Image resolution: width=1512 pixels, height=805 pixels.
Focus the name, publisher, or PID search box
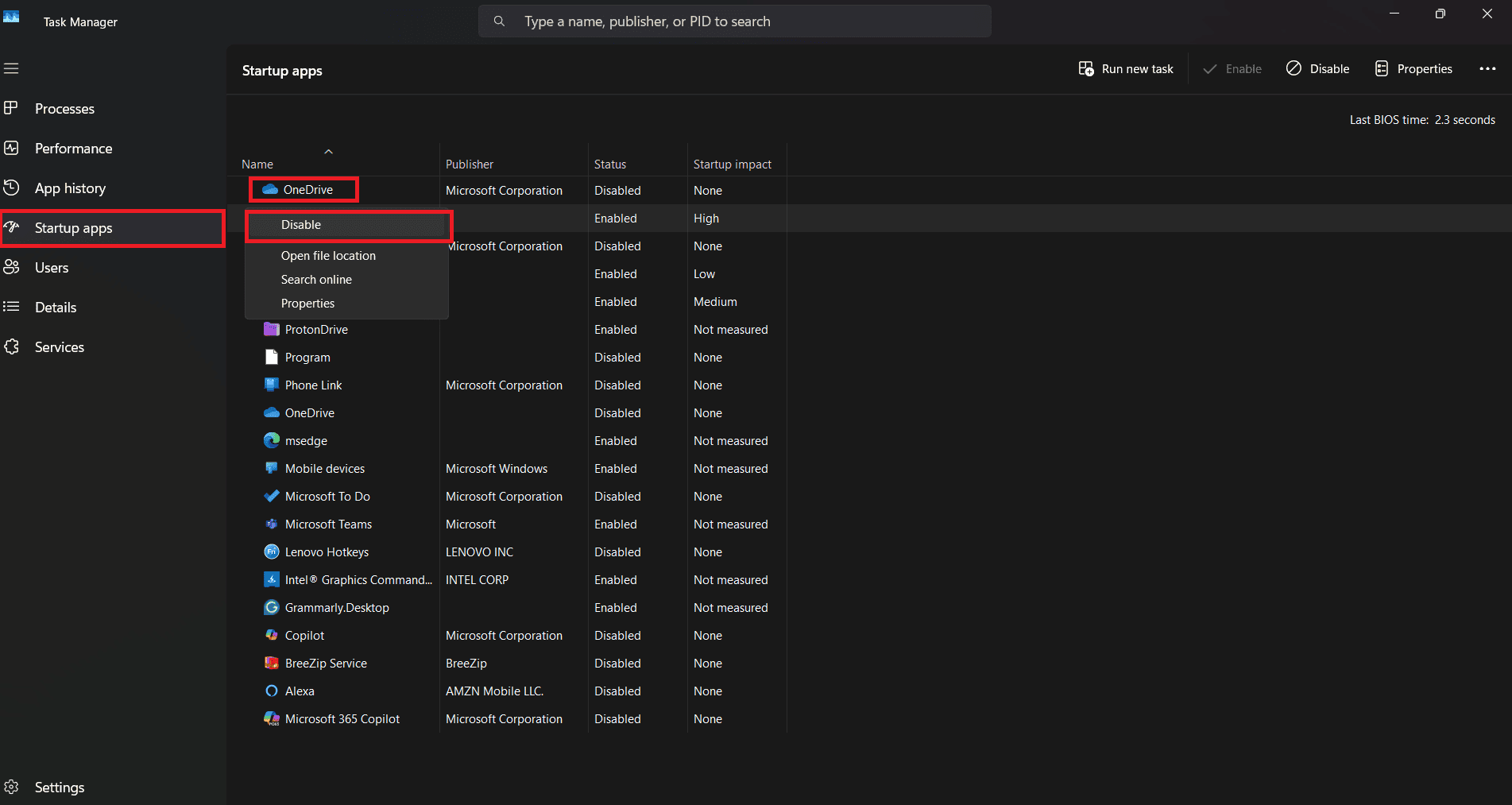click(734, 21)
